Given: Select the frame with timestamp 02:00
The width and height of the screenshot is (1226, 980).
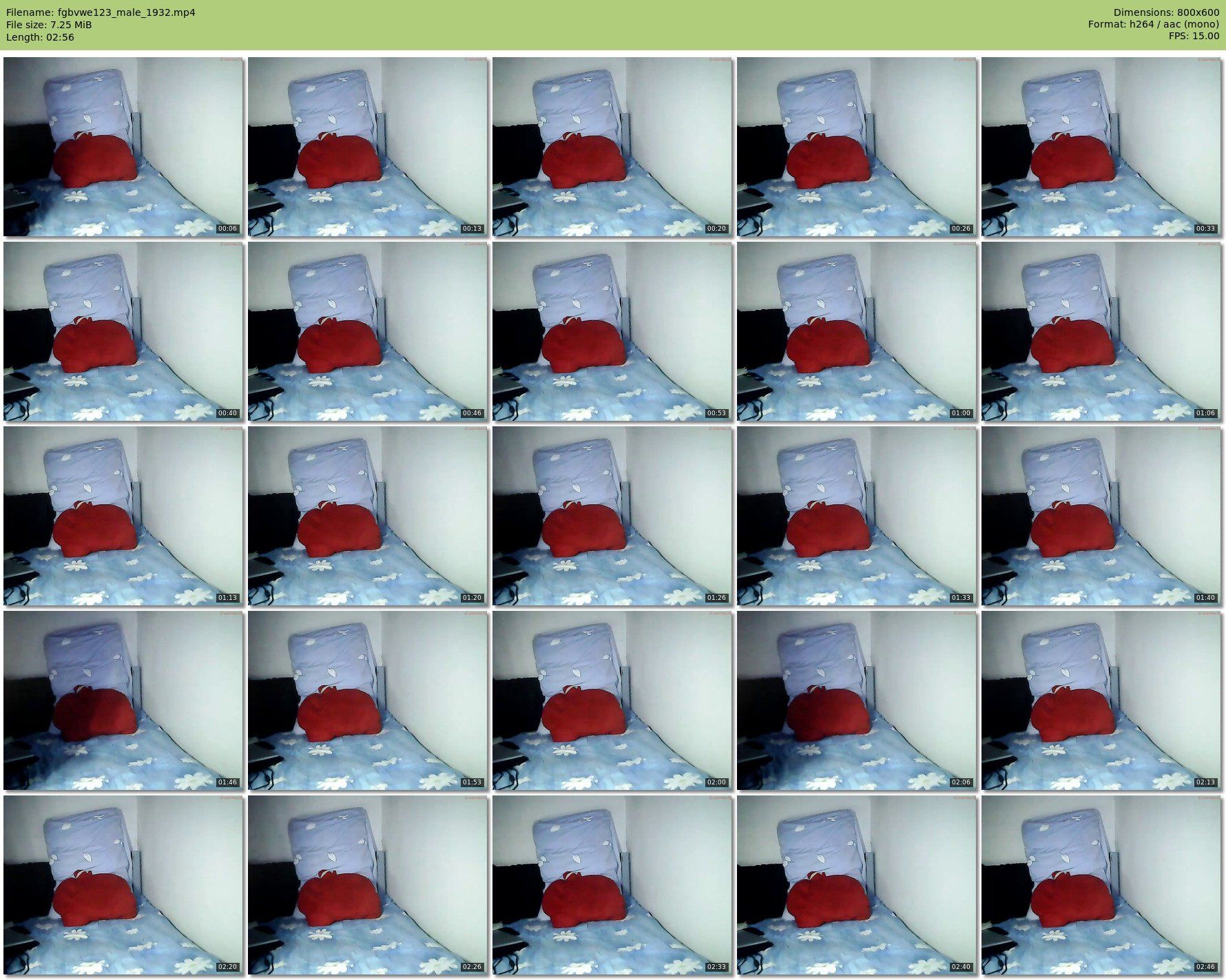Looking at the screenshot, I should click(612, 700).
